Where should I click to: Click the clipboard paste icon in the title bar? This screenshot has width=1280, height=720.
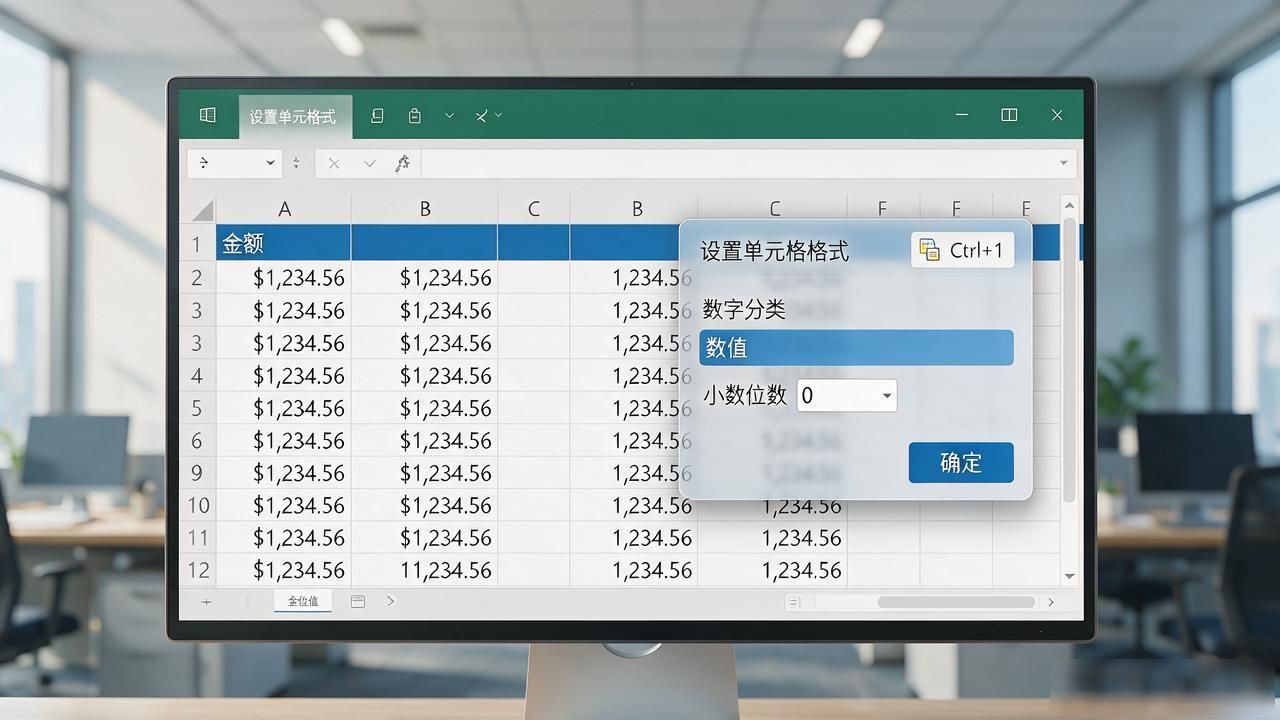coord(415,116)
